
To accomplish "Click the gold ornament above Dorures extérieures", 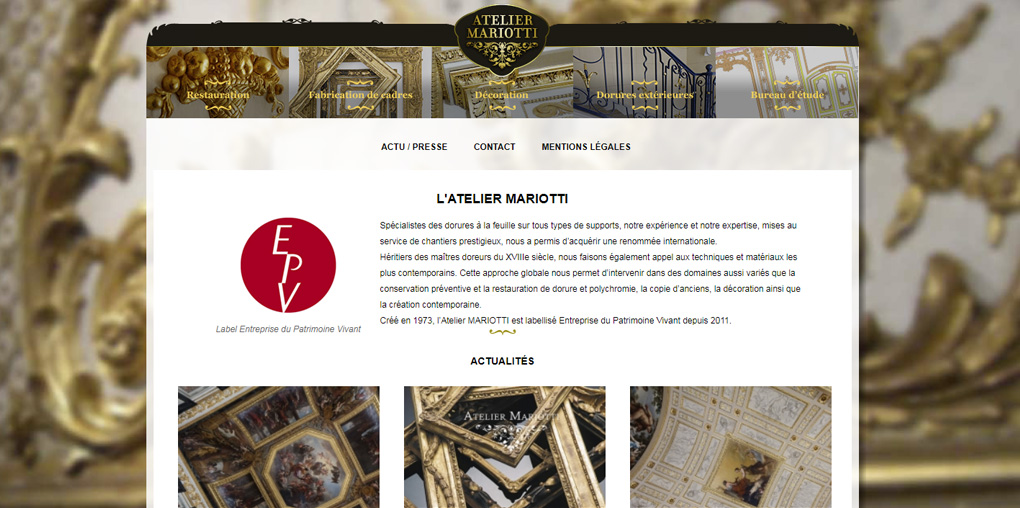I will (x=644, y=83).
